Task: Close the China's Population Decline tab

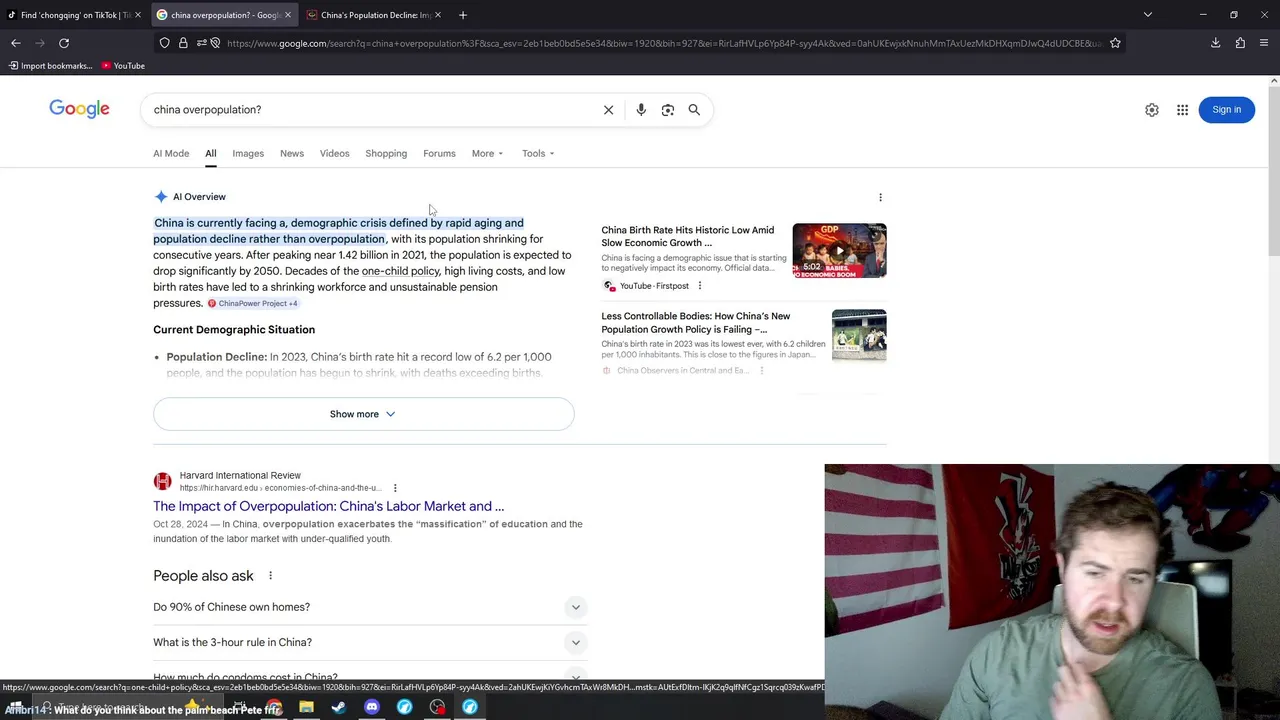Action: 438,15
